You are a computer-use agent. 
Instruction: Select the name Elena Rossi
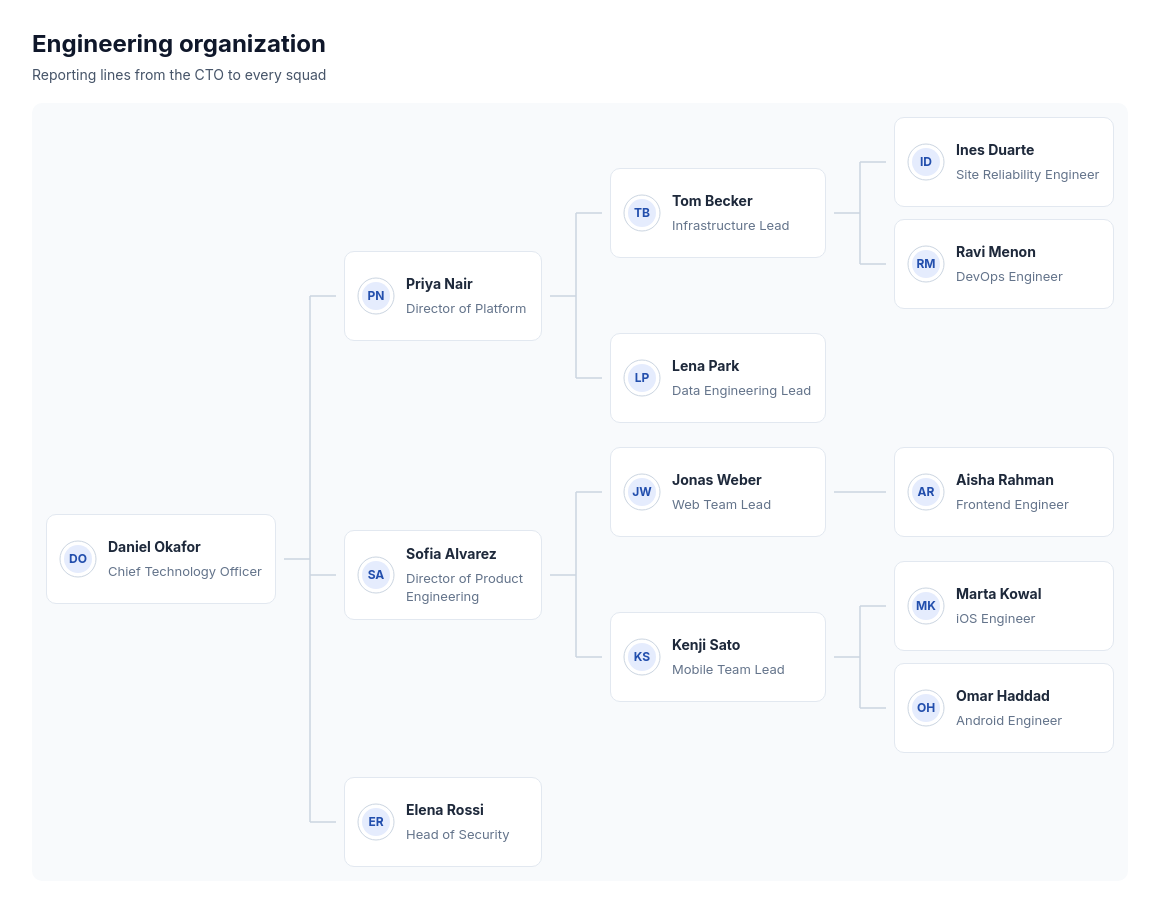click(x=445, y=810)
